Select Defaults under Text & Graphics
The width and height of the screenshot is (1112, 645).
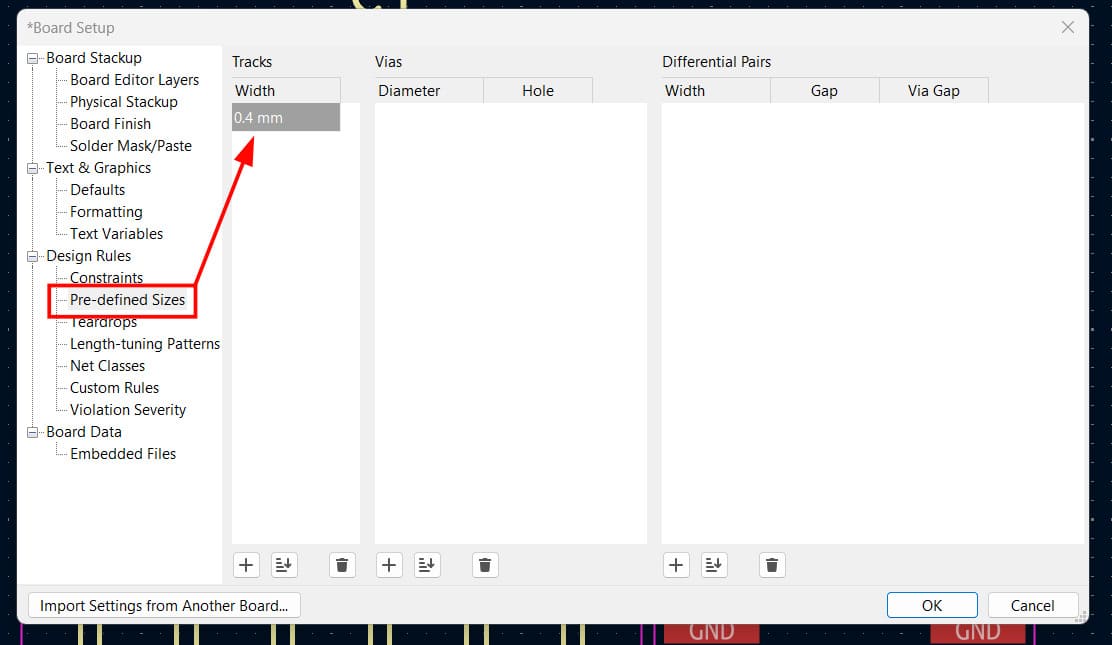(97, 190)
